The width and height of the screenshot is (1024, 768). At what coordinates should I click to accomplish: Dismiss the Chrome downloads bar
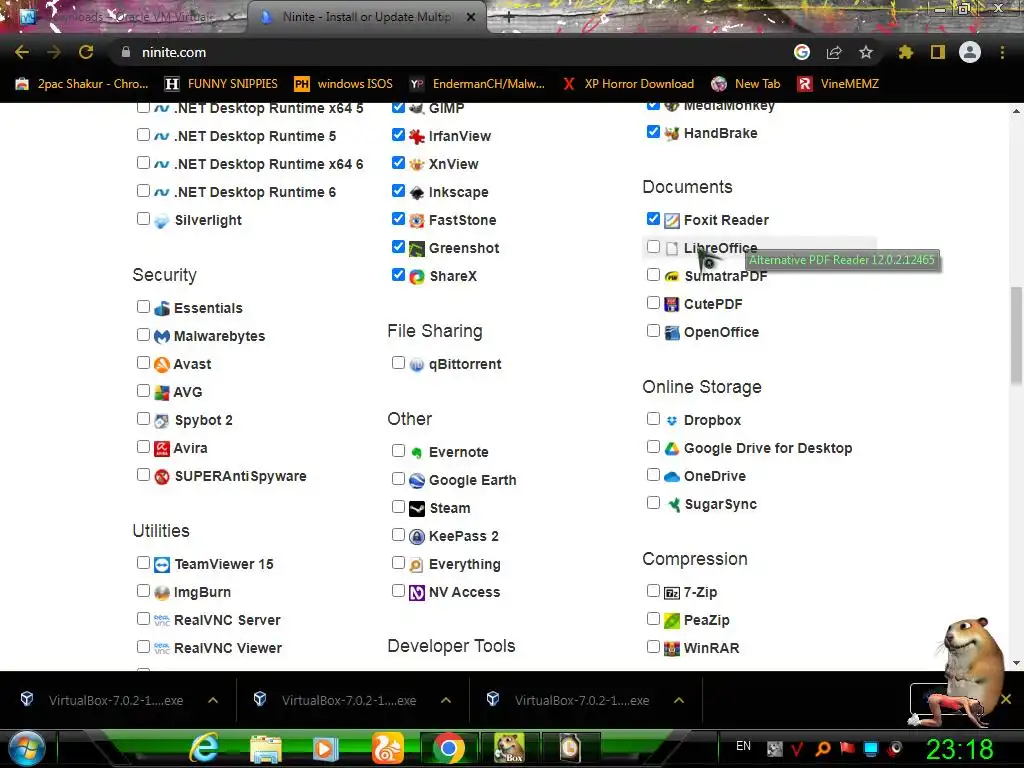tap(1006, 699)
